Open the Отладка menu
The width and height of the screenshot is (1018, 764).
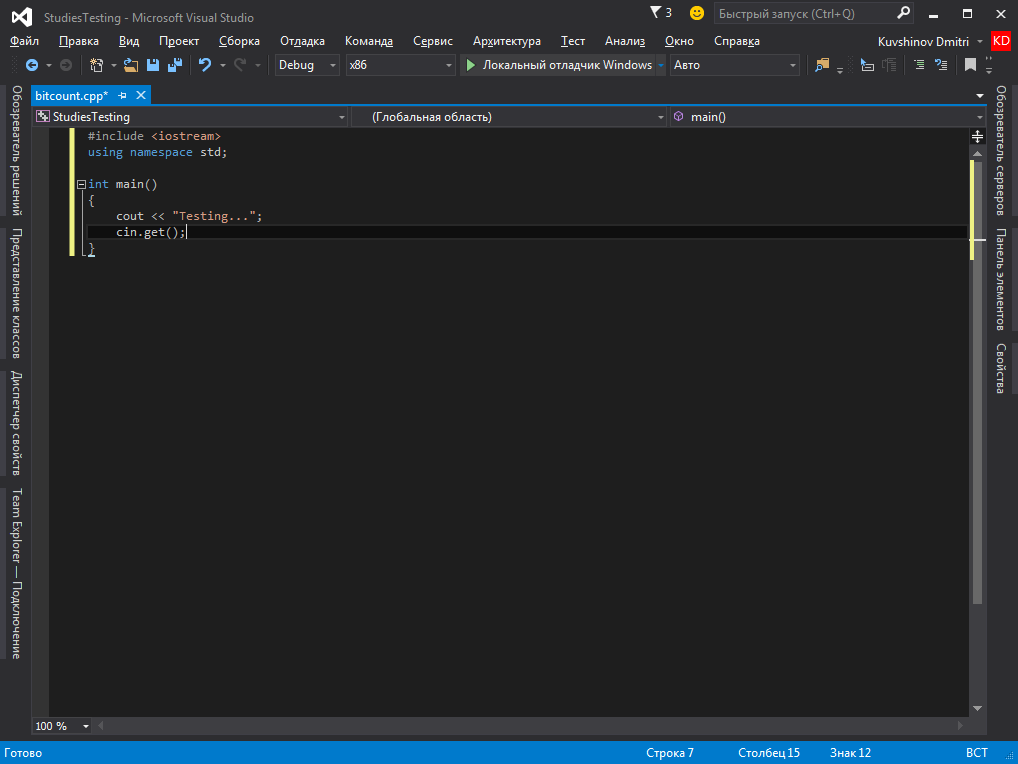[x=302, y=41]
